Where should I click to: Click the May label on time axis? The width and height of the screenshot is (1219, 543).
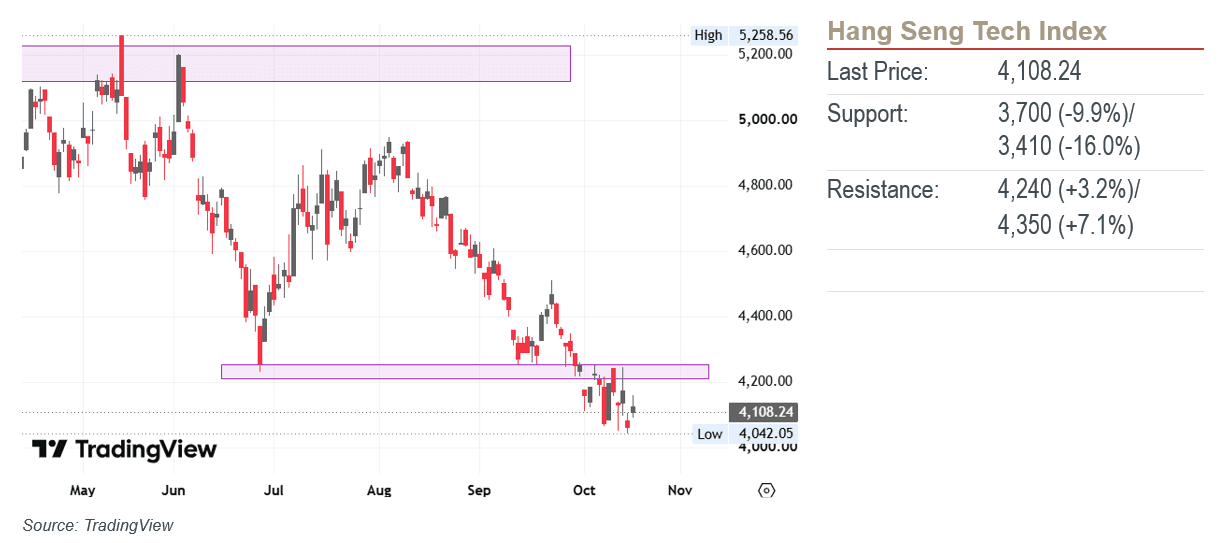pyautogui.click(x=83, y=490)
